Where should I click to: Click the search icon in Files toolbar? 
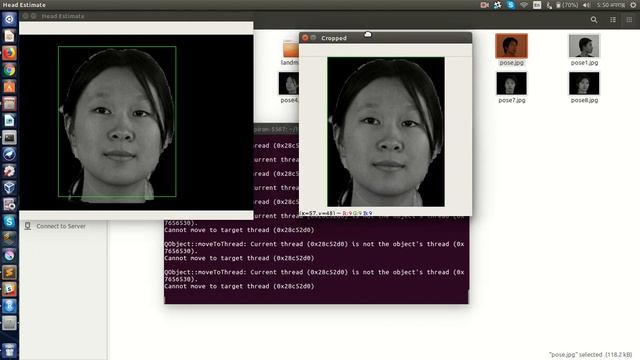tap(594, 20)
